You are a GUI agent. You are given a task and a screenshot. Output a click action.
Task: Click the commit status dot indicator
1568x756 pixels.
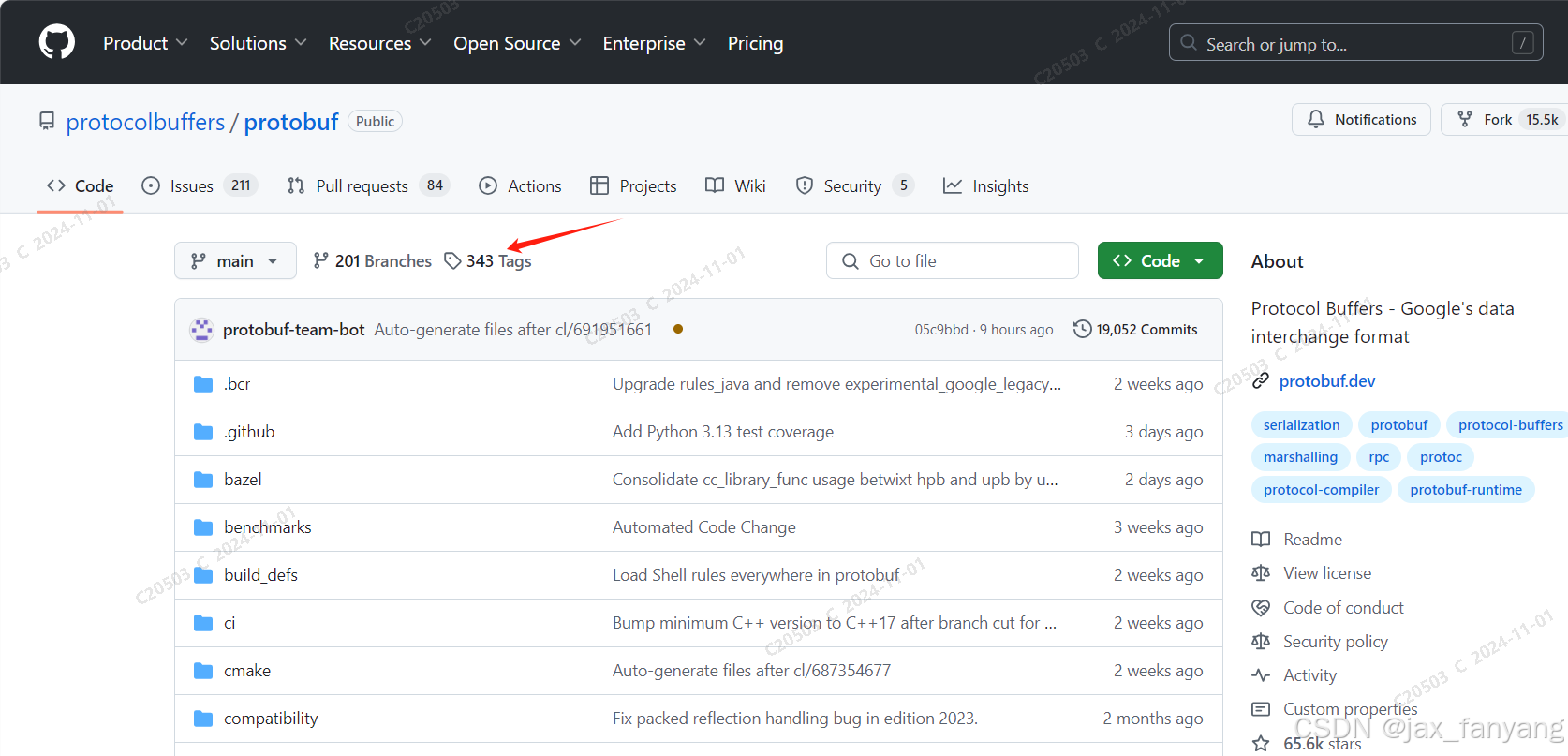(x=678, y=329)
